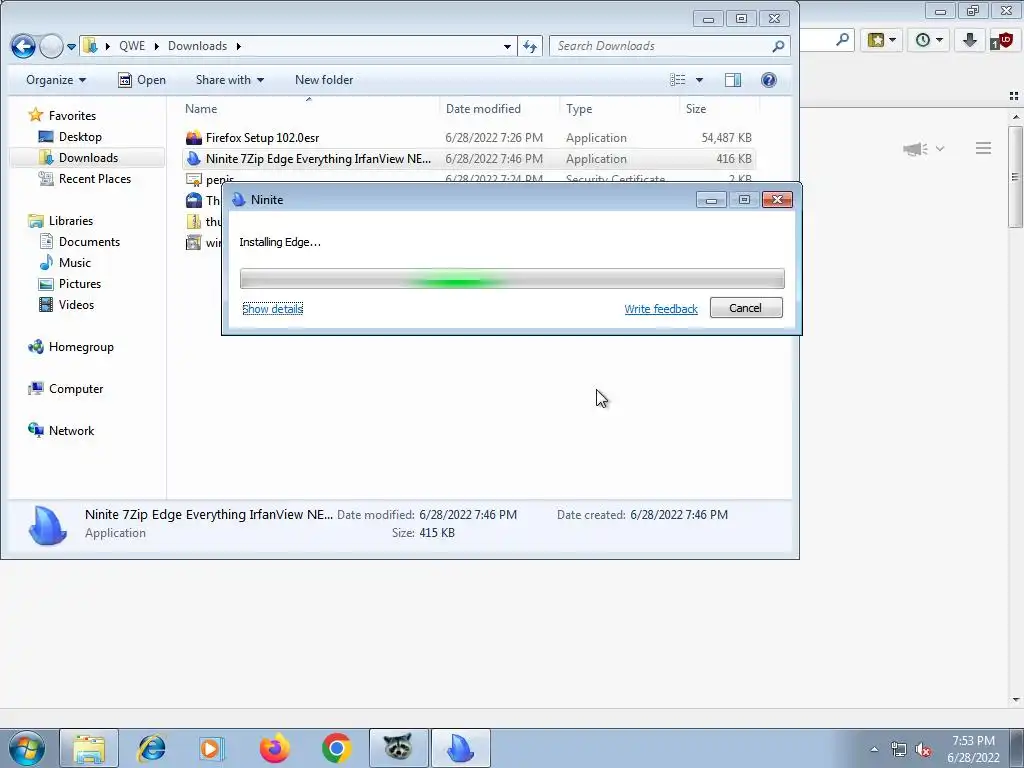
Task: Click the network tray icon
Action: tap(899, 750)
